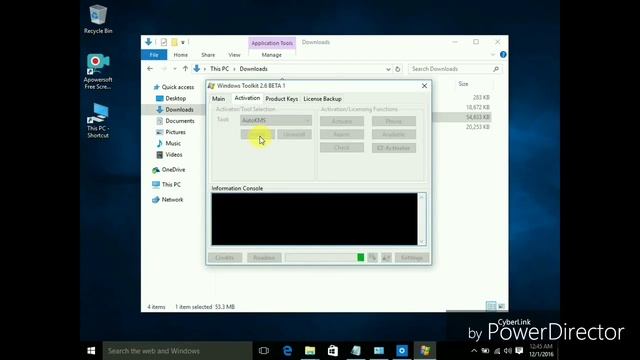Open the Manage ribbon tab

click(271, 55)
